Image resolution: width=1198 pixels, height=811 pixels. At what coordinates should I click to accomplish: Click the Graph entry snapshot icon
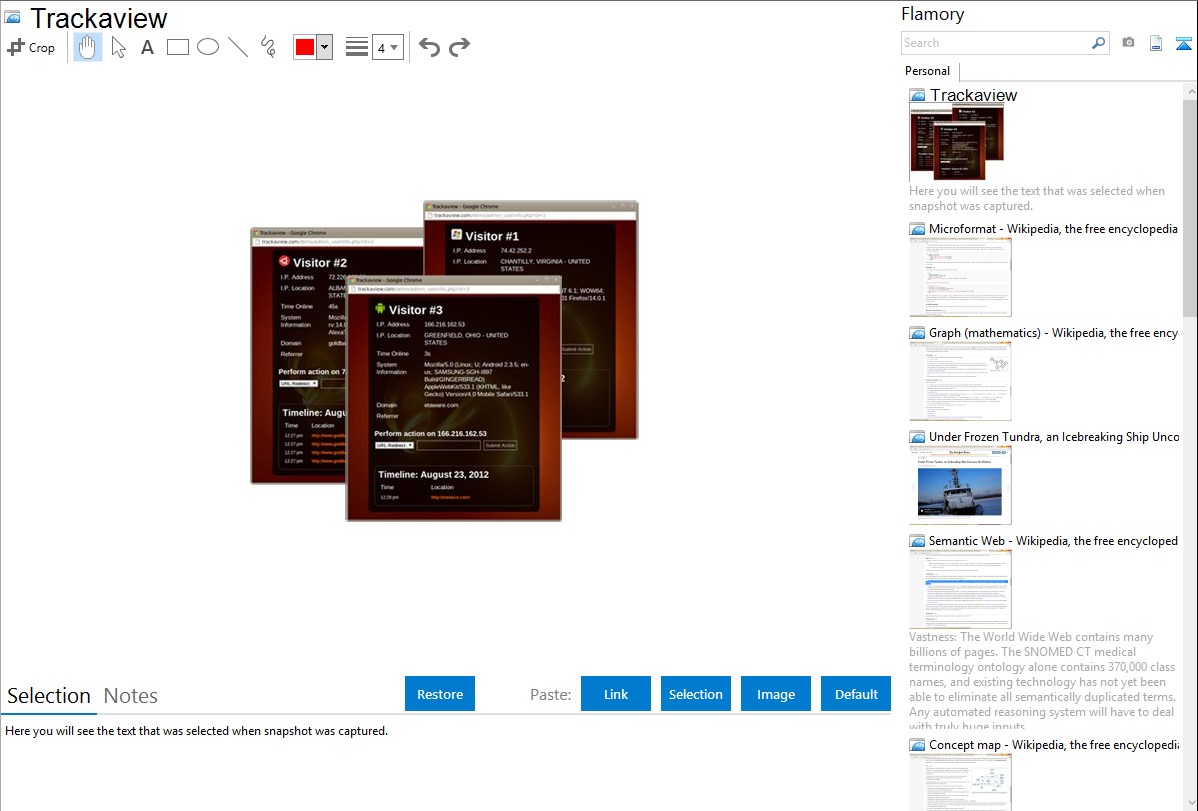(x=917, y=333)
